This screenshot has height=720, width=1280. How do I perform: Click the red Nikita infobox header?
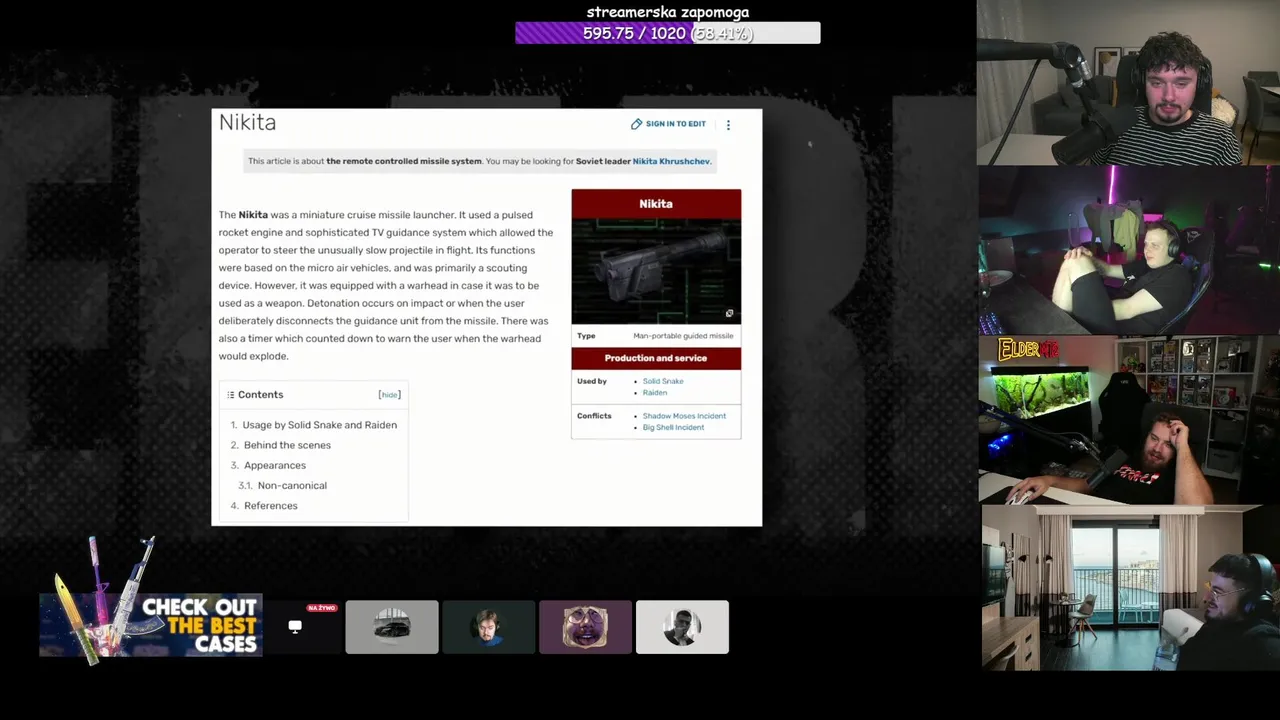pyautogui.click(x=656, y=204)
